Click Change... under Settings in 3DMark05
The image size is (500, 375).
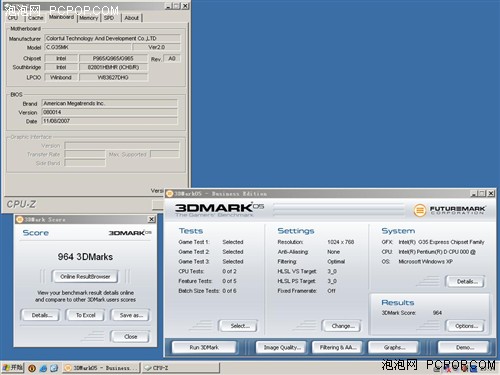(341, 326)
